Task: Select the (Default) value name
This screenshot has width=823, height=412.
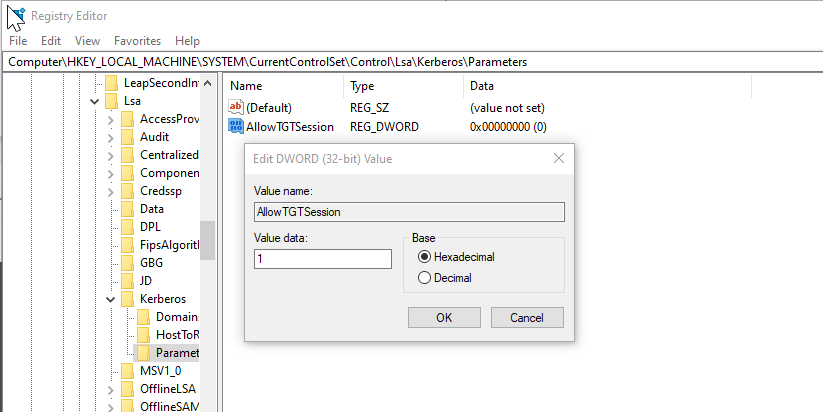Action: point(269,108)
